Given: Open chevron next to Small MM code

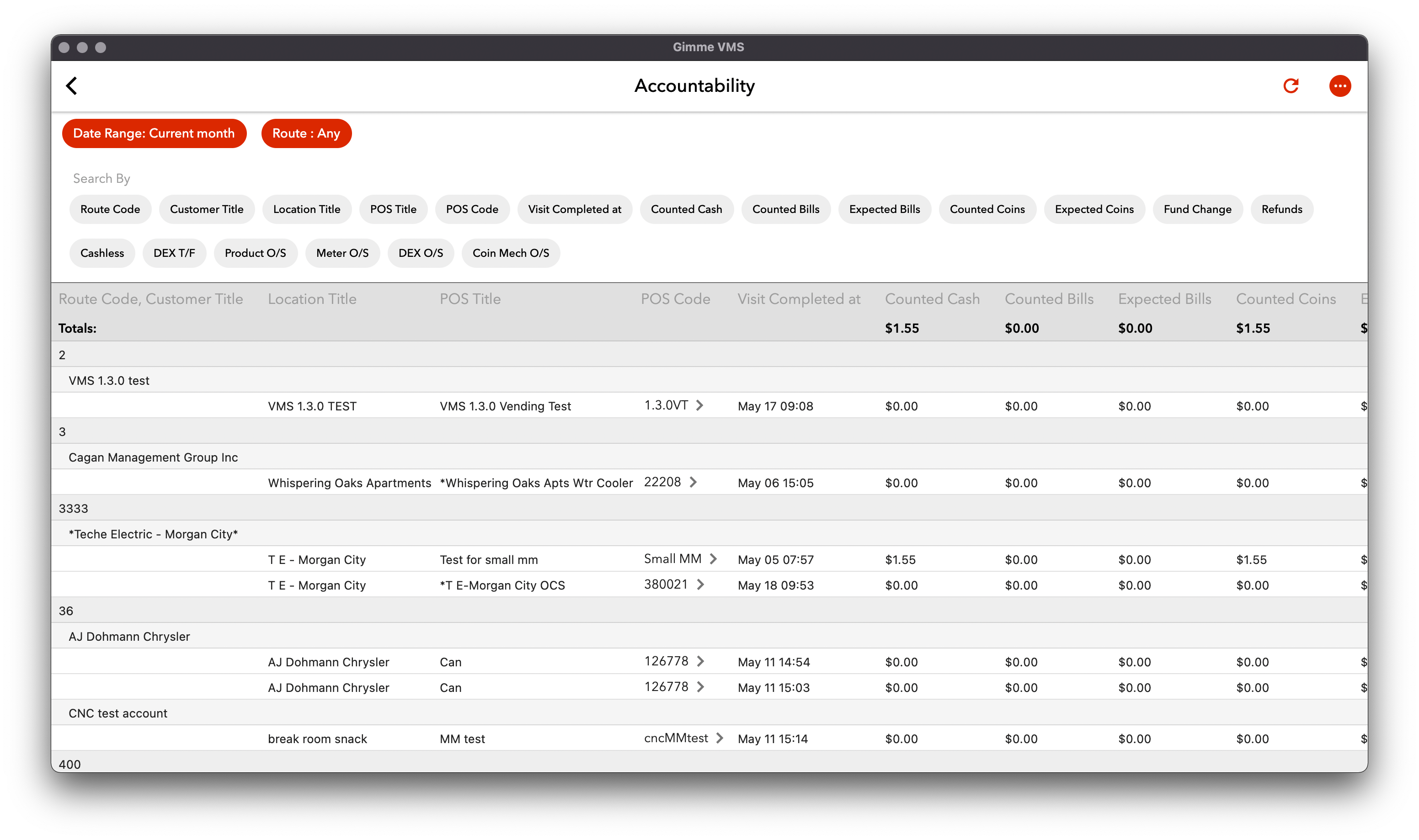Looking at the screenshot, I should [713, 558].
